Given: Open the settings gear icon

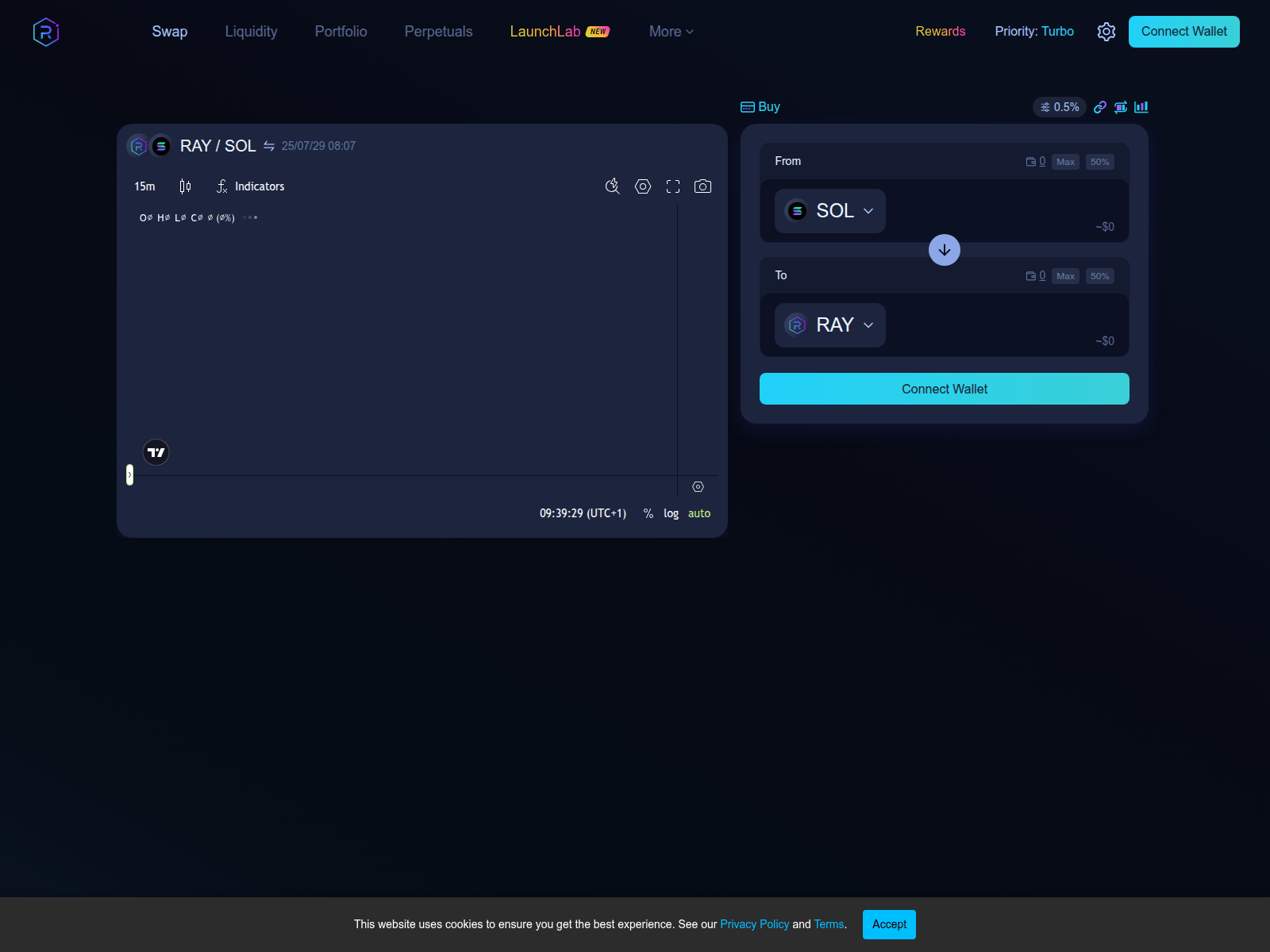Looking at the screenshot, I should click(x=1106, y=32).
